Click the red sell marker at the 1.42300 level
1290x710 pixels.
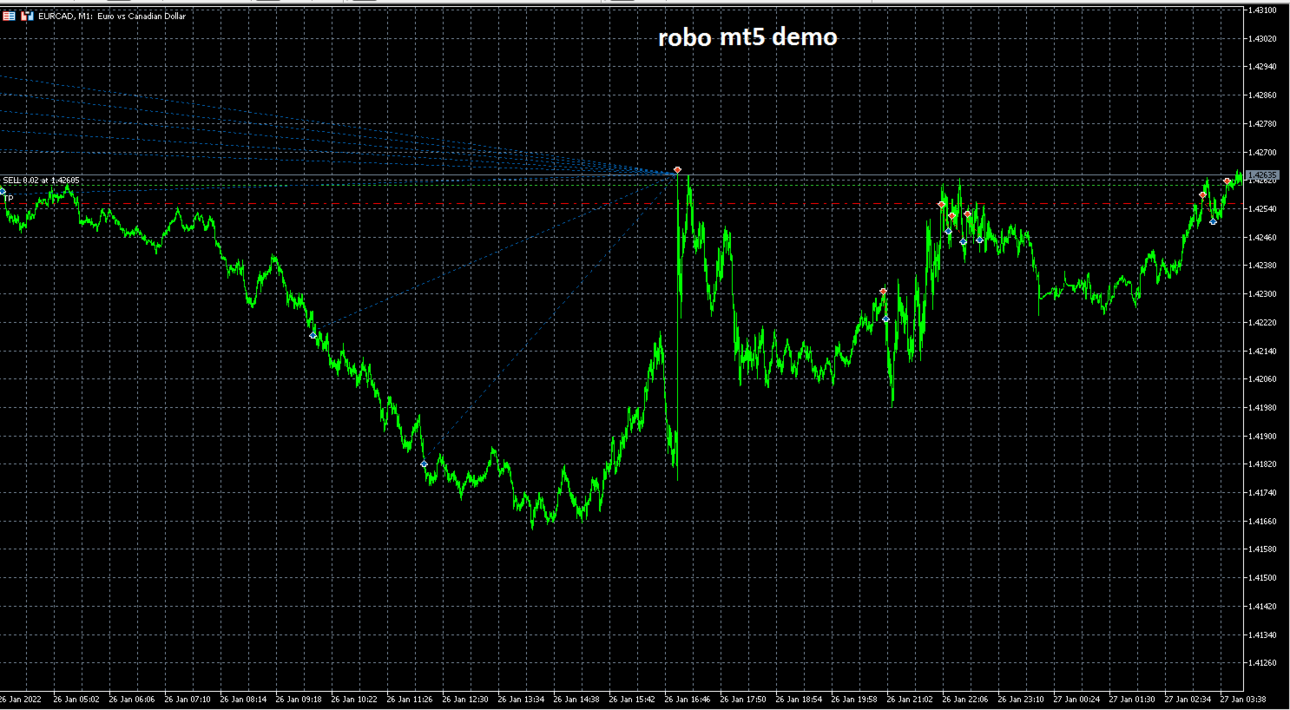[x=883, y=292]
